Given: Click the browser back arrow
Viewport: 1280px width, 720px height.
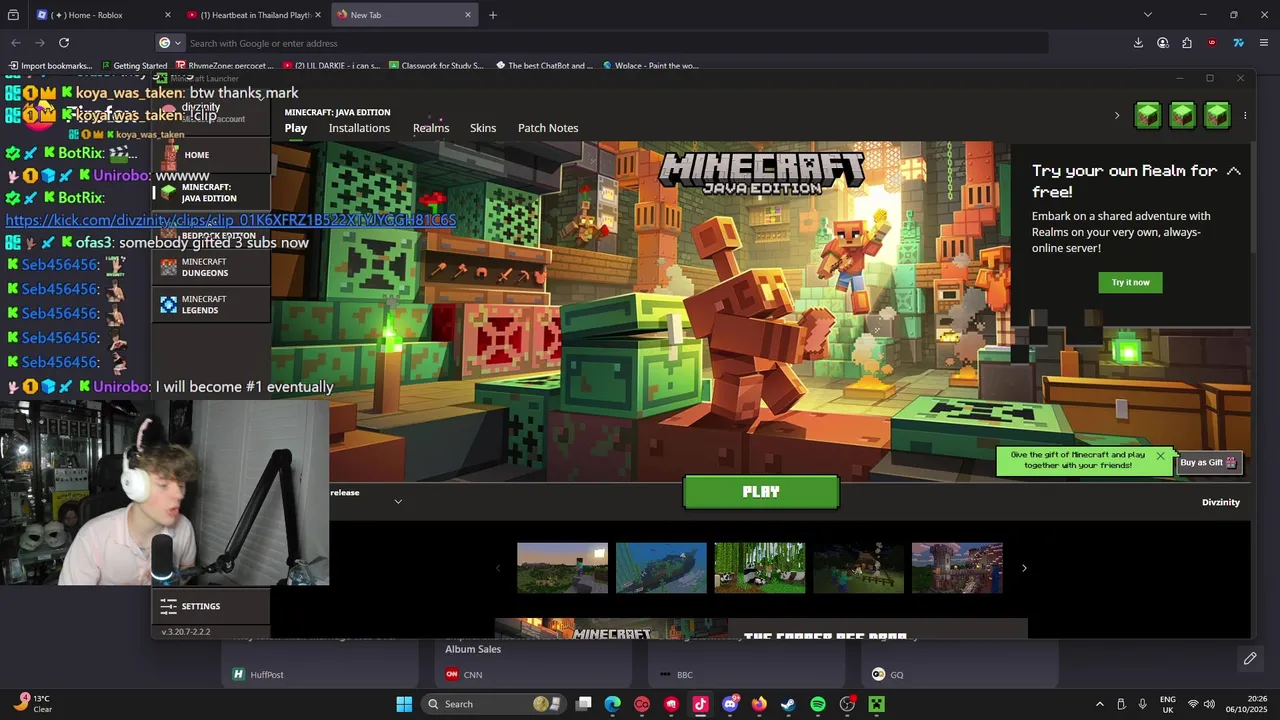Looking at the screenshot, I should click(x=16, y=43).
